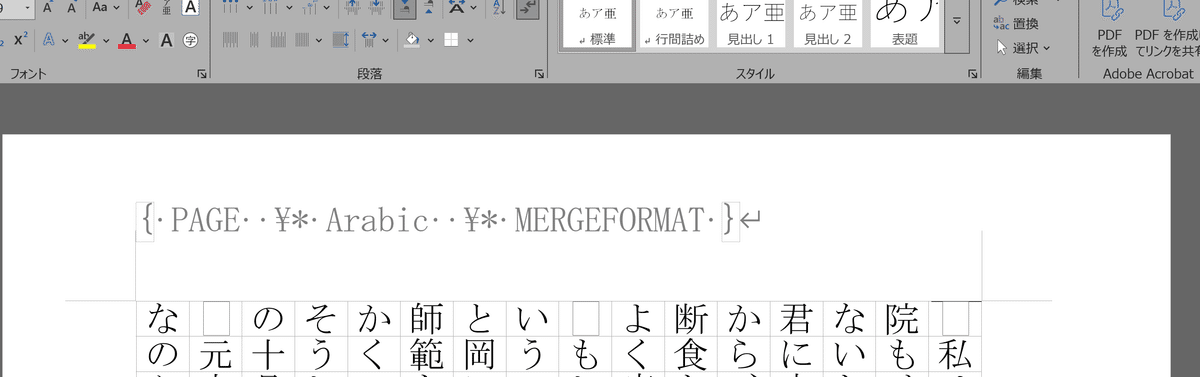Expand the styles gallery more button
Image resolution: width=1200 pixels, height=377 pixels.
pos(956,21)
